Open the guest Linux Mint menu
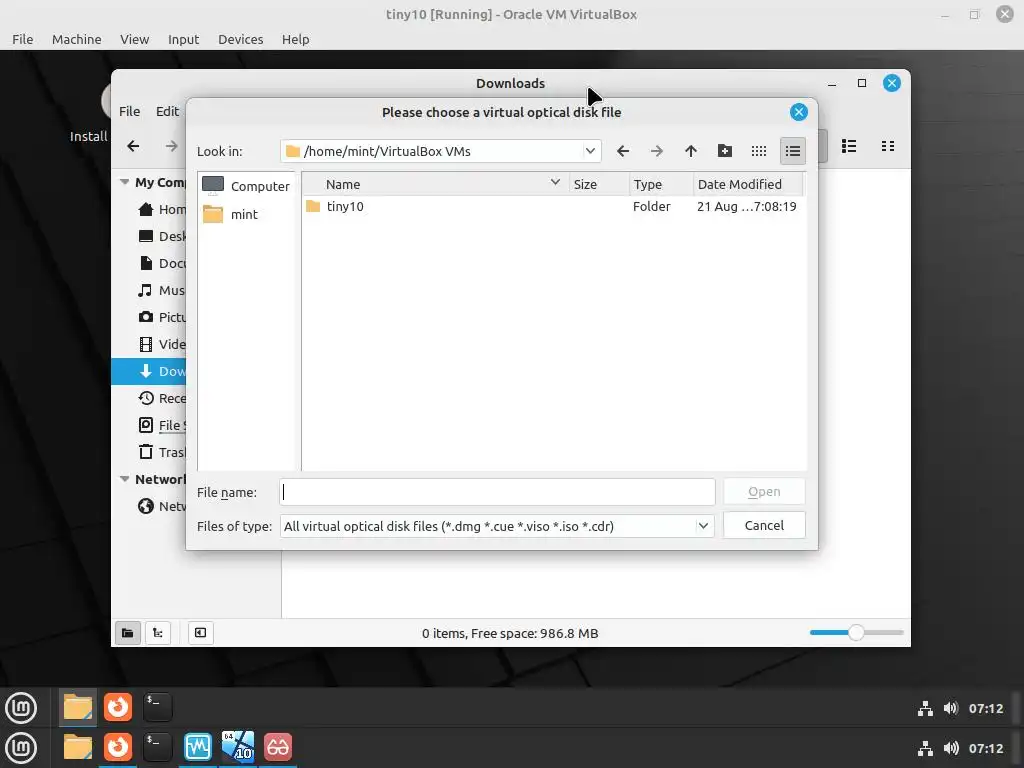Image resolution: width=1024 pixels, height=768 pixels. coord(21,708)
